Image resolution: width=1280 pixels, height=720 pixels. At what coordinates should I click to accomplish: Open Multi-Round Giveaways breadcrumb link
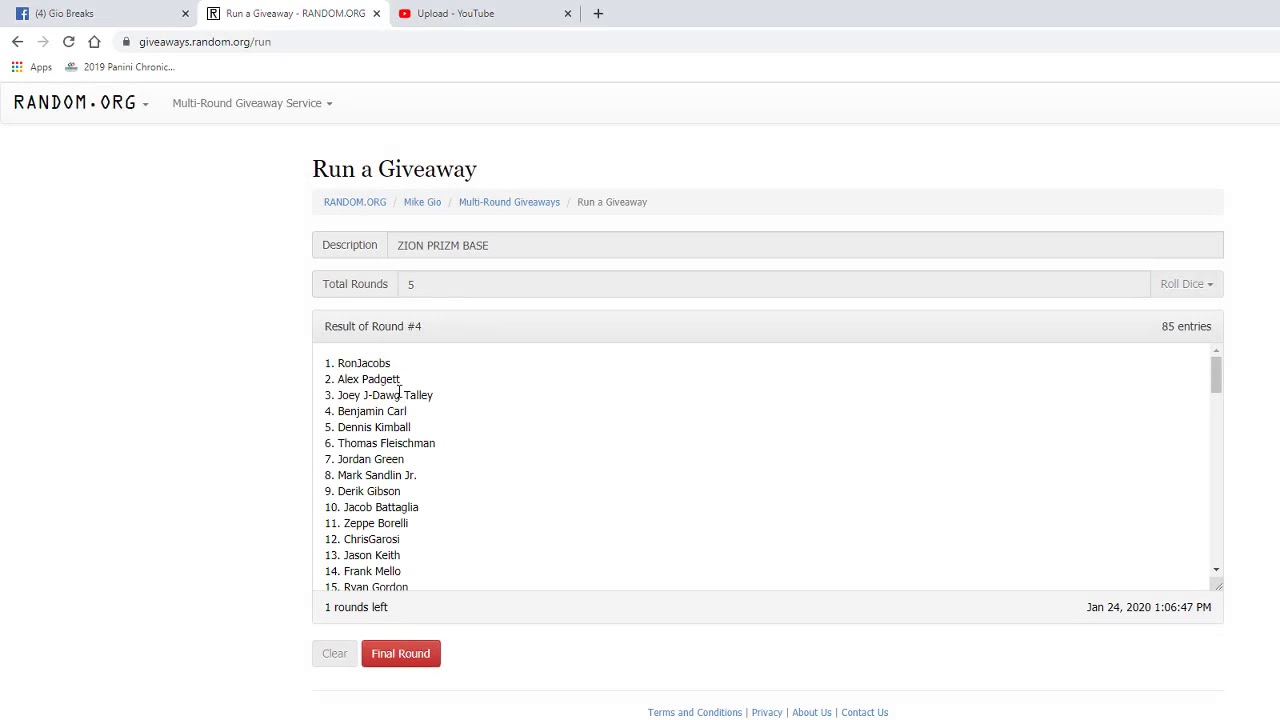pyautogui.click(x=509, y=202)
